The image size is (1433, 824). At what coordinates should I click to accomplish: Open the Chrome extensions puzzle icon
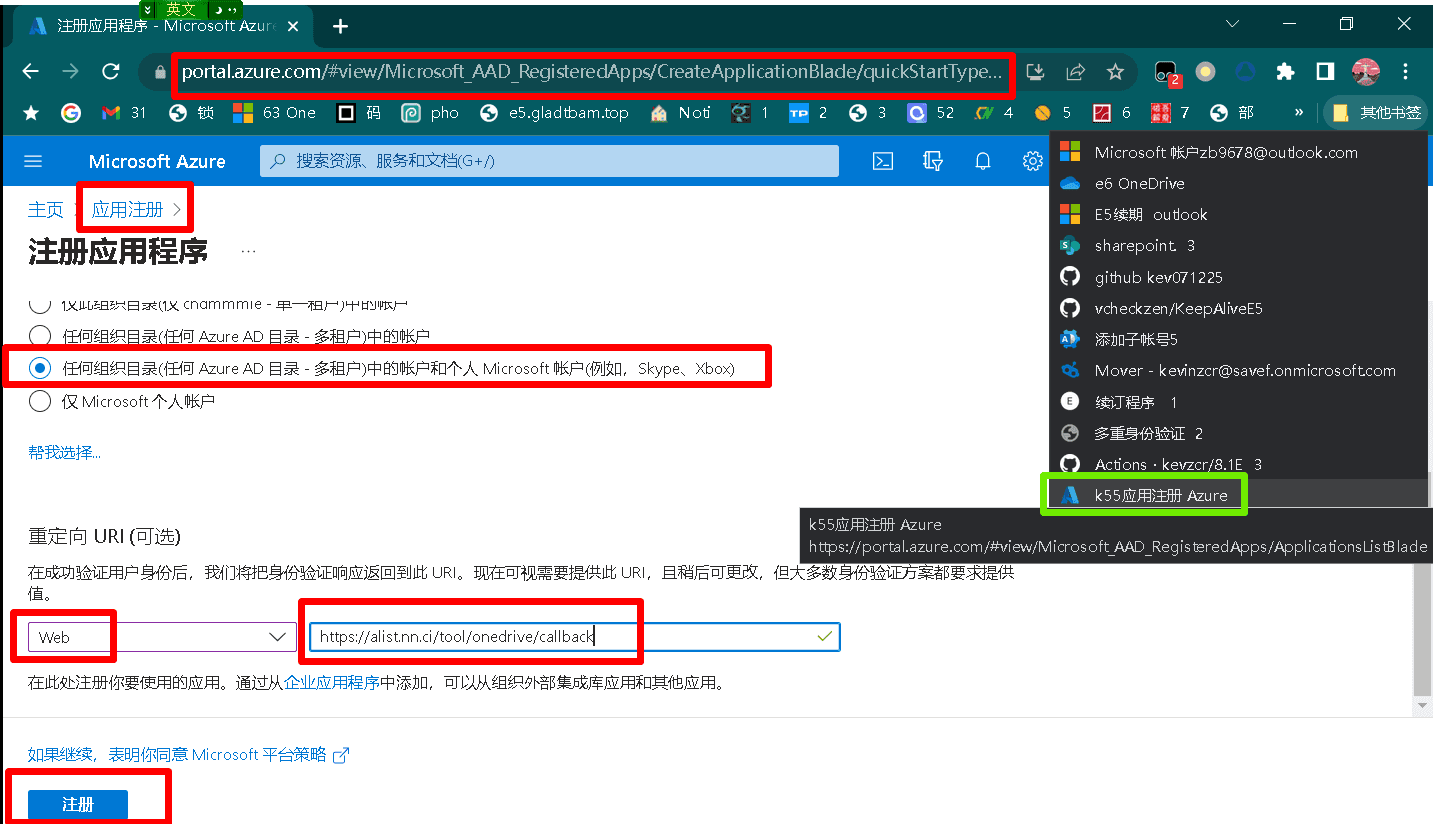1285,72
